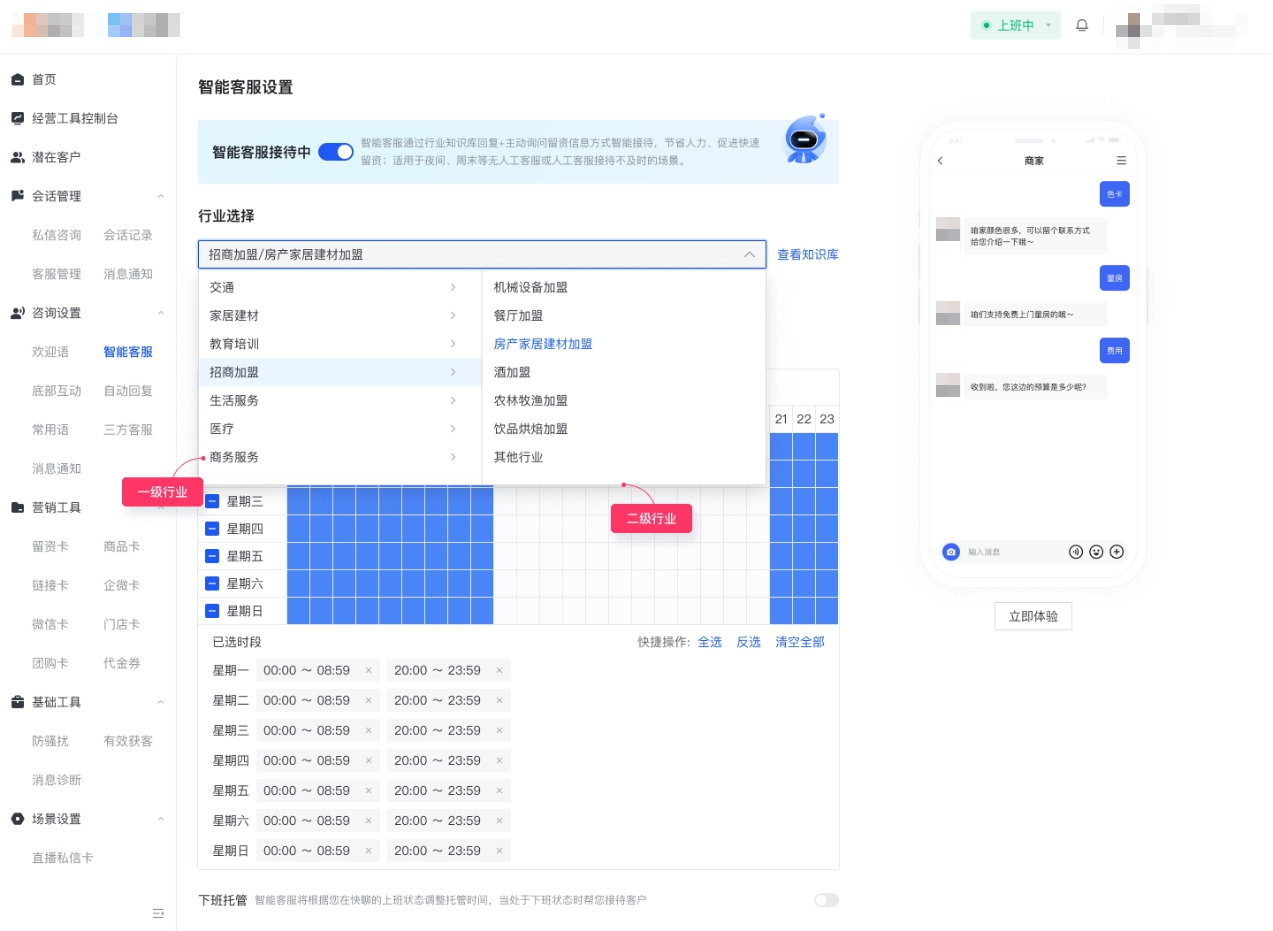Screen dimensions: 1273x931
Task: Choose 商务服务 first-level industry
Action: click(x=340, y=457)
